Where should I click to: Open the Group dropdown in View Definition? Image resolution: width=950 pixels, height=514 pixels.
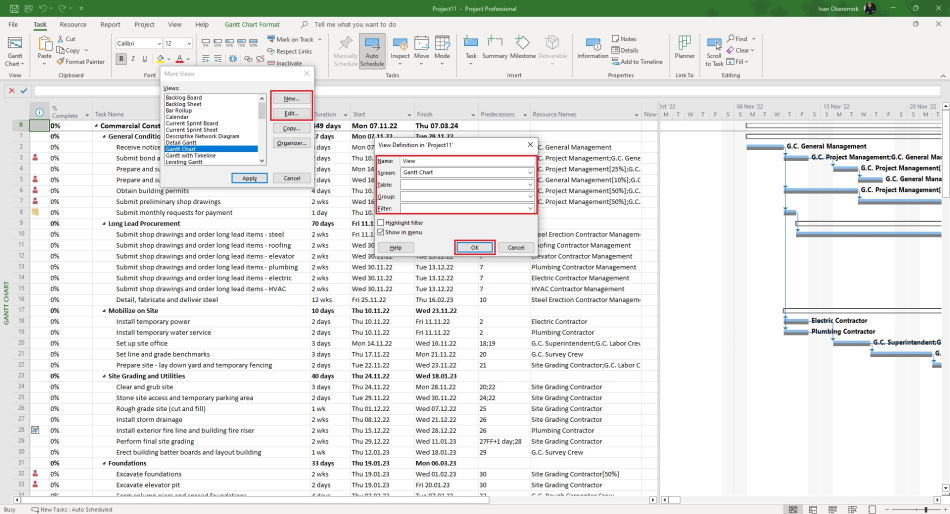click(x=530, y=196)
